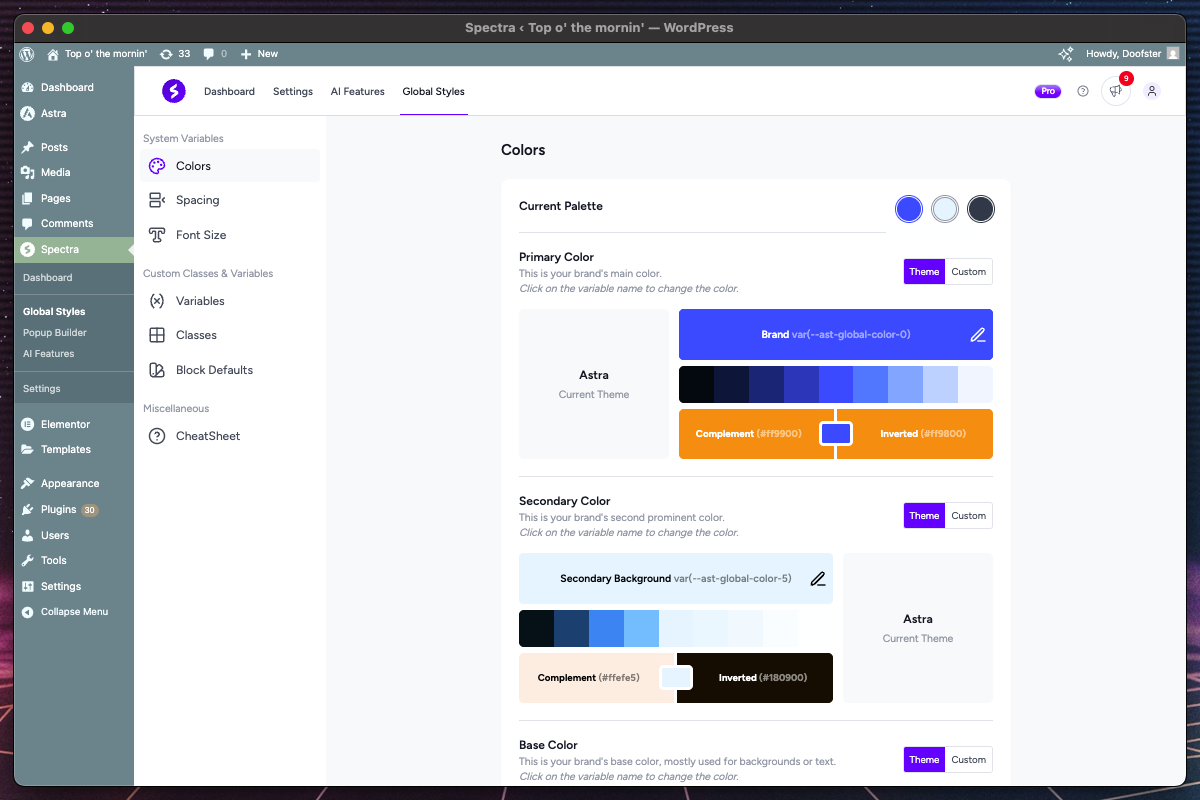This screenshot has width=1200, height=800.
Task: Click the Spectra logo icon
Action: click(x=174, y=91)
